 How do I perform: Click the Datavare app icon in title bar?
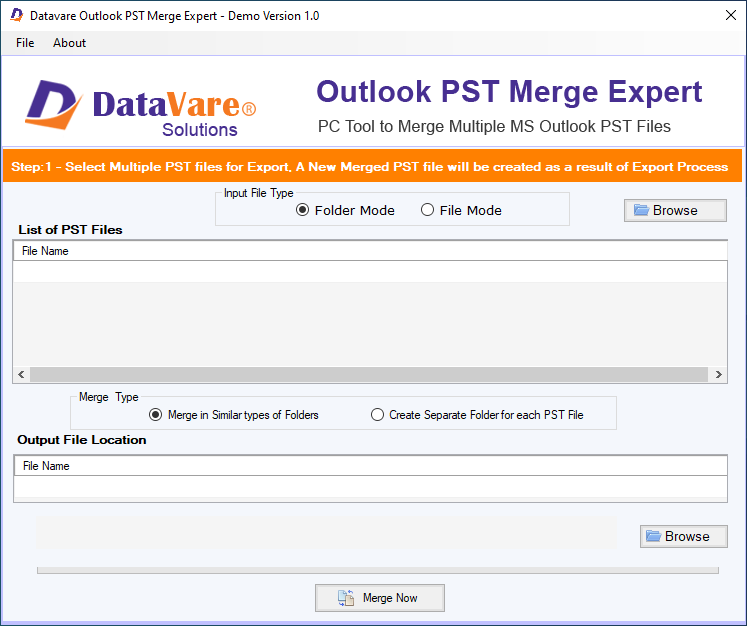(16, 16)
